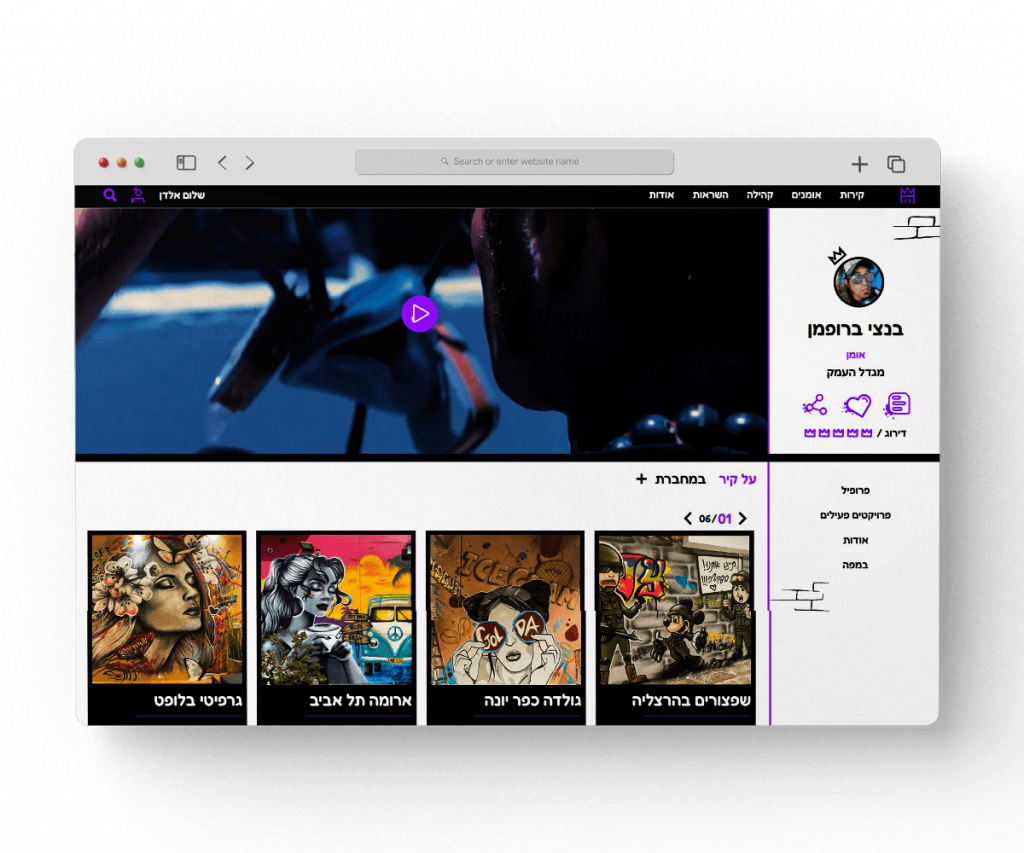1024x853 pixels.
Task: Open the ארומה תל אביב artwork thumbnail
Action: click(x=336, y=609)
